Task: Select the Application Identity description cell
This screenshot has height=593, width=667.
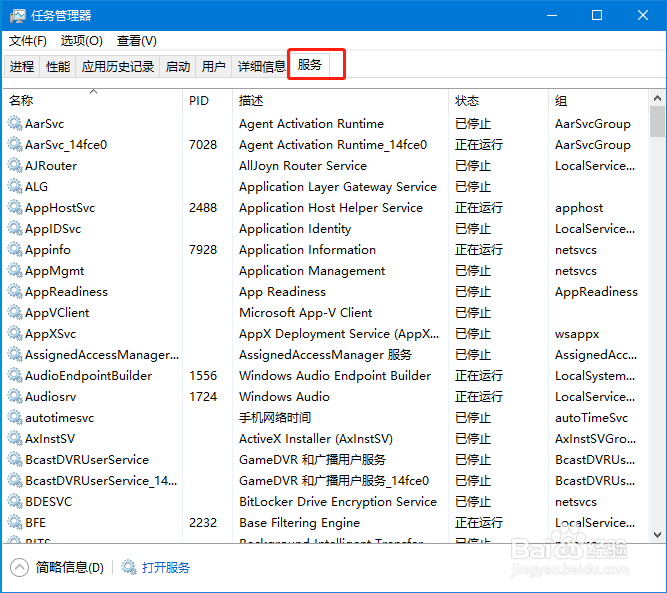Action: (x=295, y=229)
